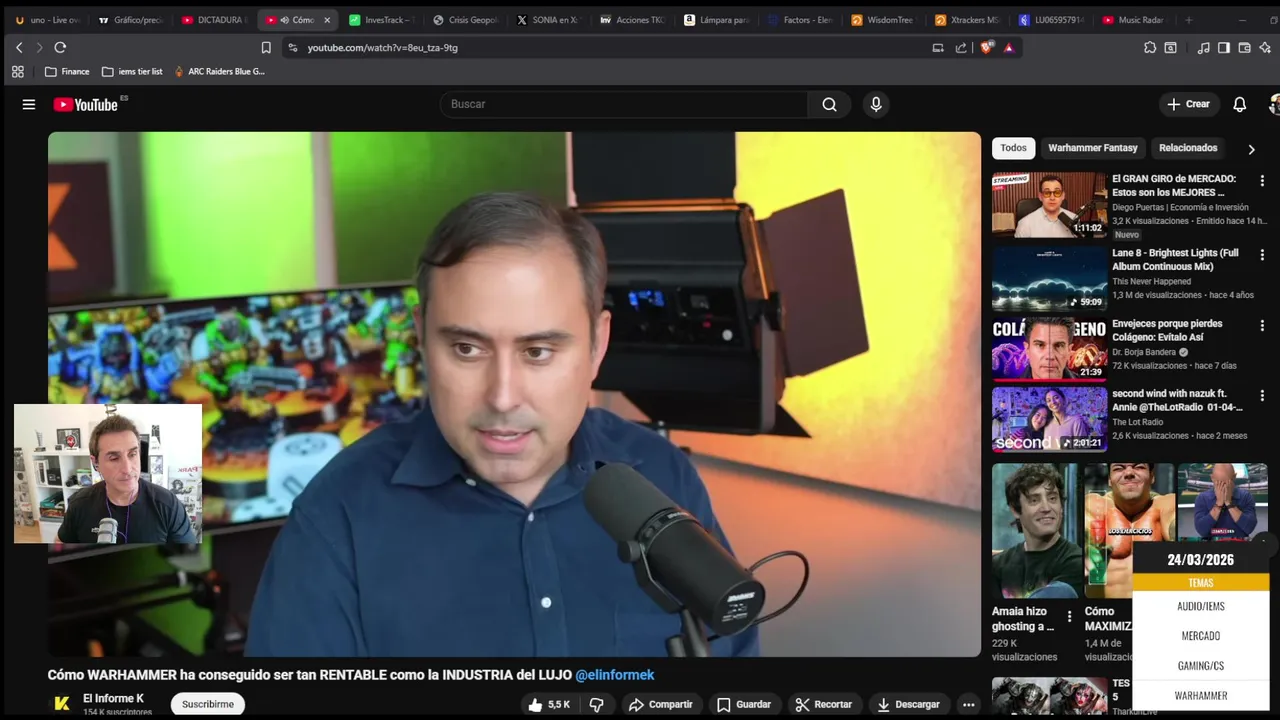Open the apps grid in bookmarks bar
Image resolution: width=1280 pixels, height=720 pixels.
17,71
